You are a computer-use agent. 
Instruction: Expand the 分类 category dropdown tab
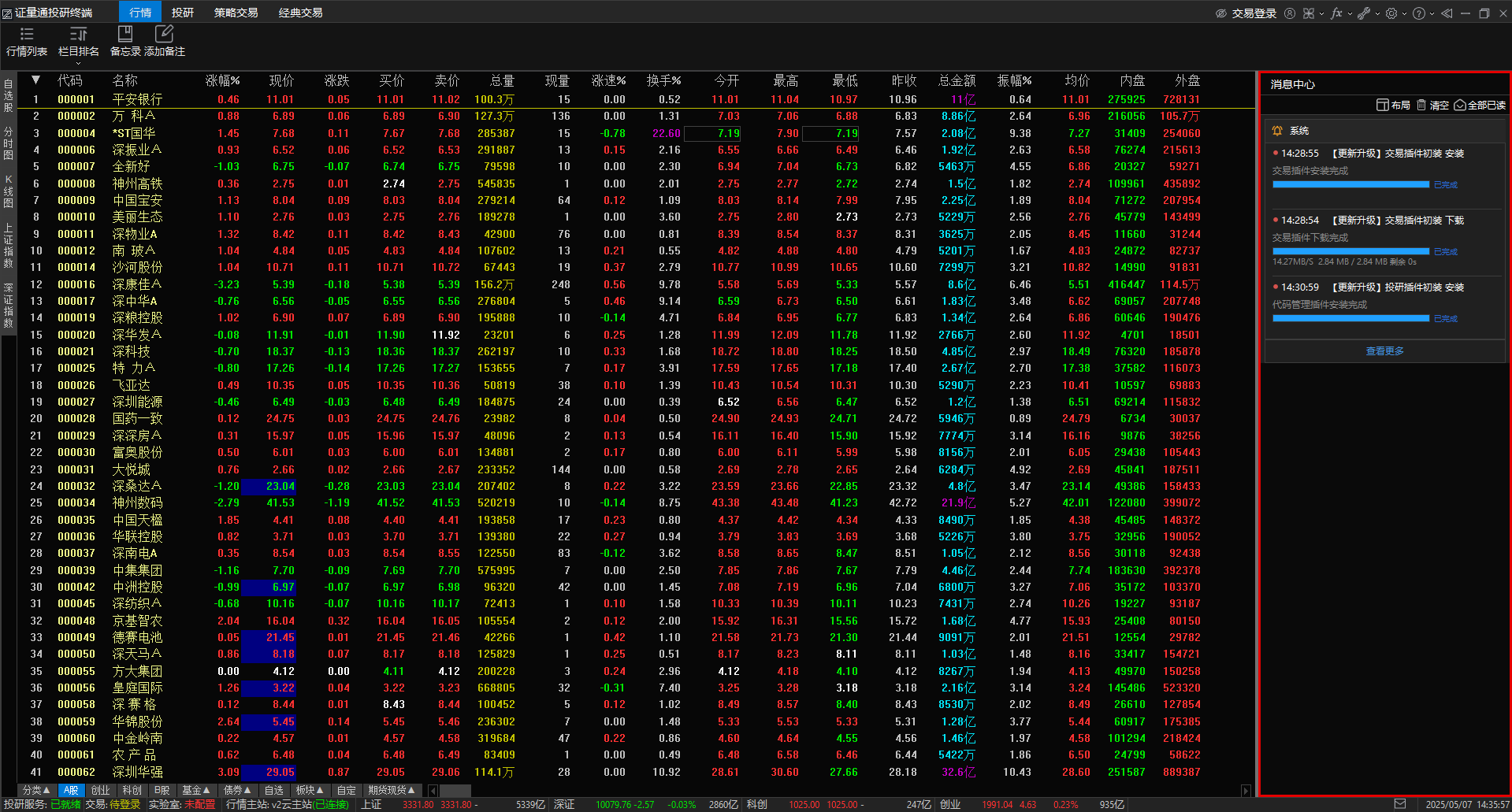[36, 790]
